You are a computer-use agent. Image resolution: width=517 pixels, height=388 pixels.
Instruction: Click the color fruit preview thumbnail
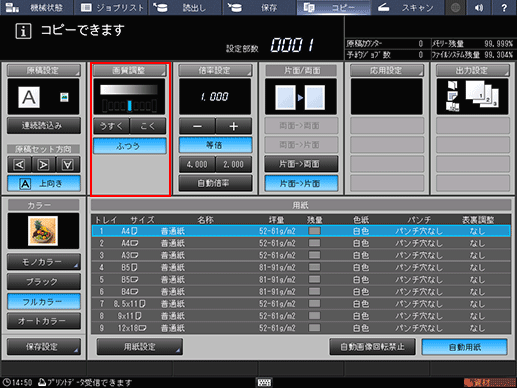tap(43, 231)
